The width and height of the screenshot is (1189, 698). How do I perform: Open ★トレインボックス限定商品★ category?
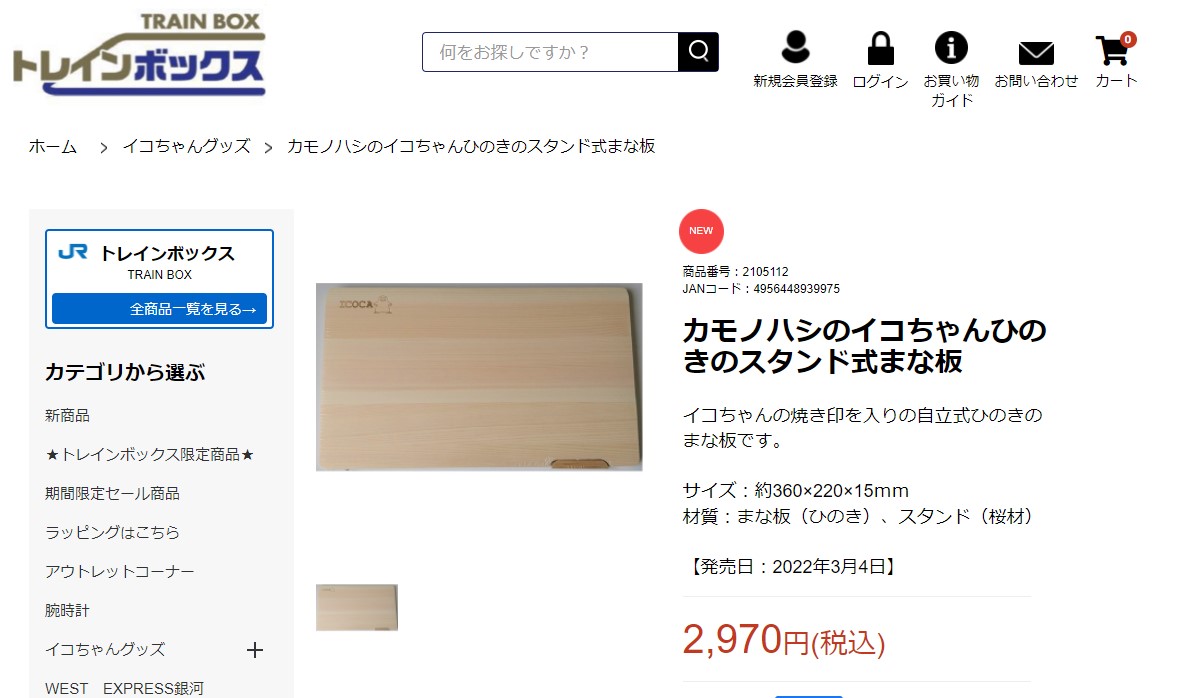click(149, 454)
